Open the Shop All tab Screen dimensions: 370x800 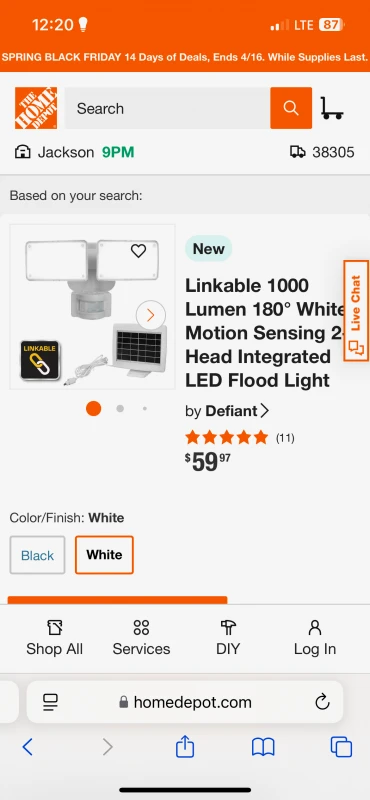click(x=55, y=638)
